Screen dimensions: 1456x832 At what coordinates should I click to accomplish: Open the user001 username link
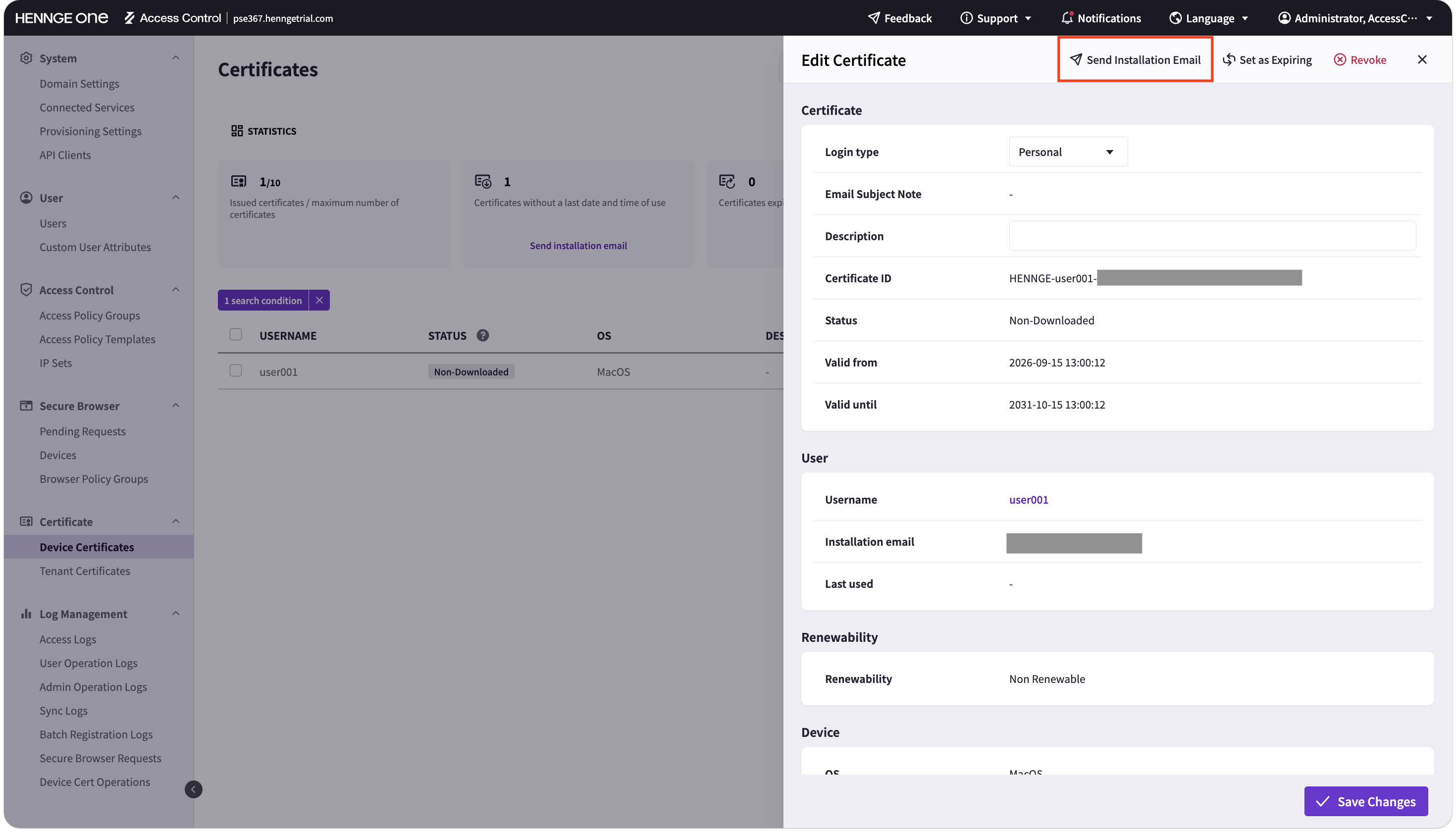1028,499
